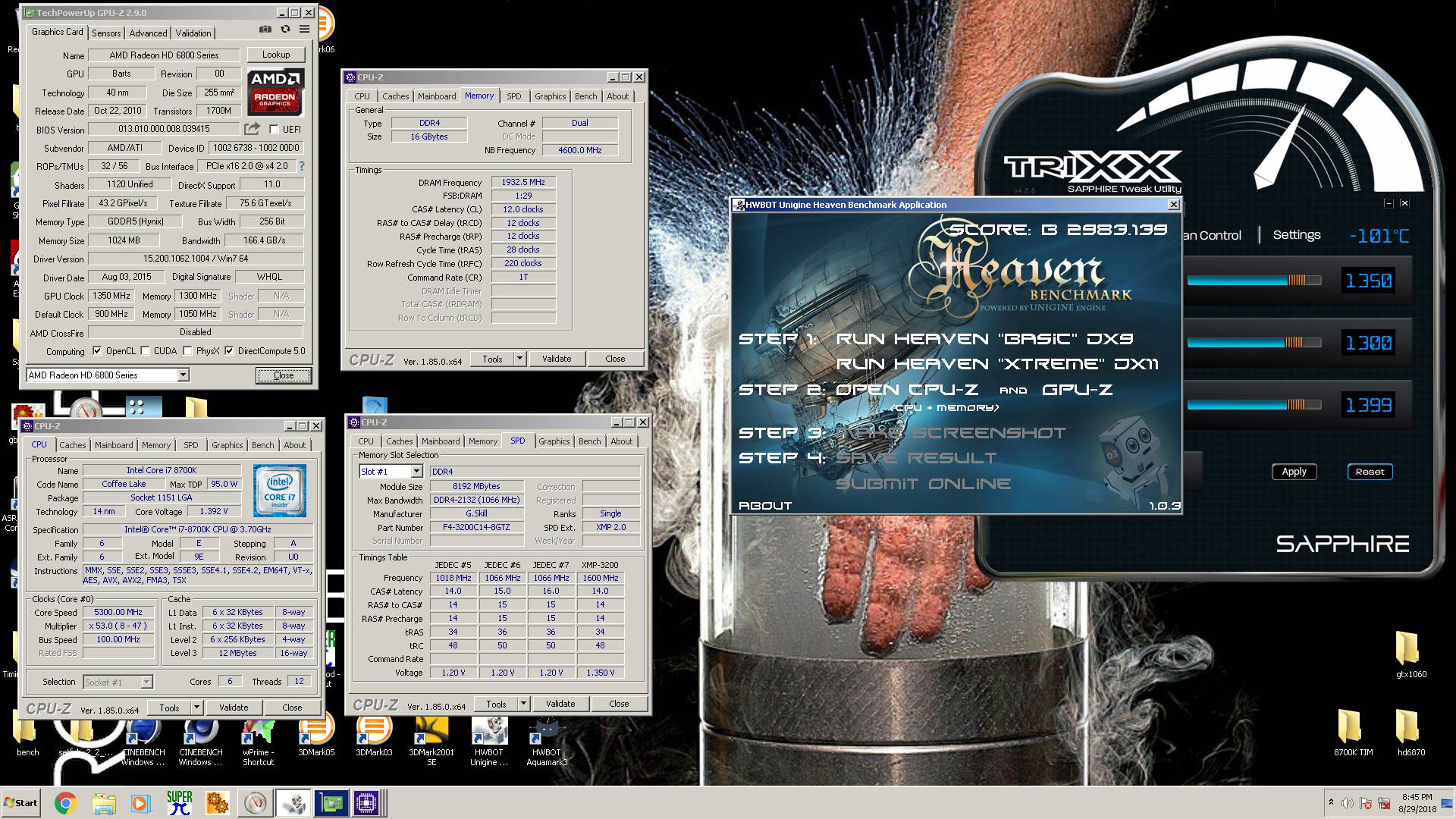Click Apply in Sapphire TRIXX
The height and width of the screenshot is (819, 1456).
1294,472
